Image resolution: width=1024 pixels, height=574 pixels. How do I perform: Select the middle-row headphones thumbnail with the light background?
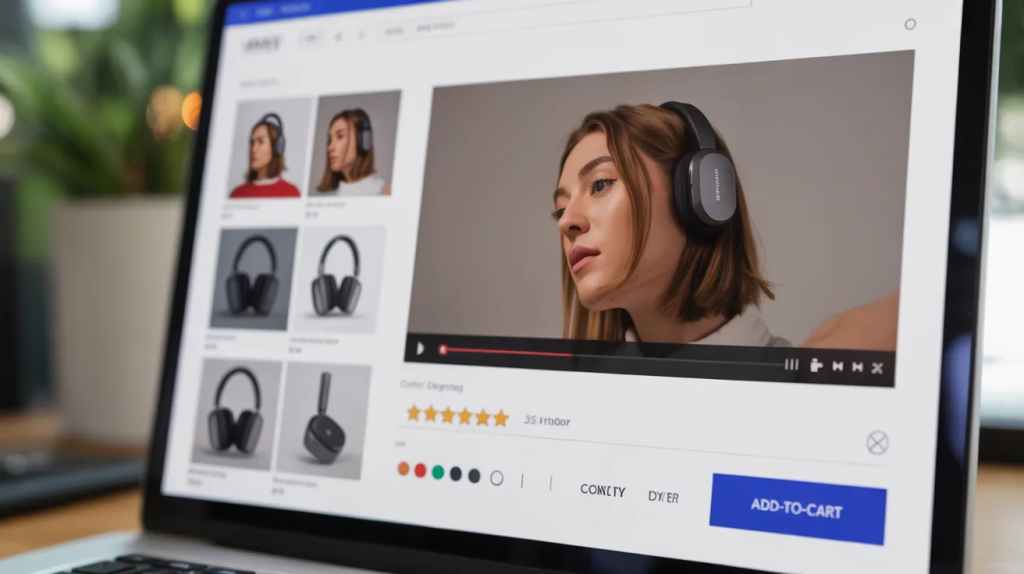pos(338,279)
